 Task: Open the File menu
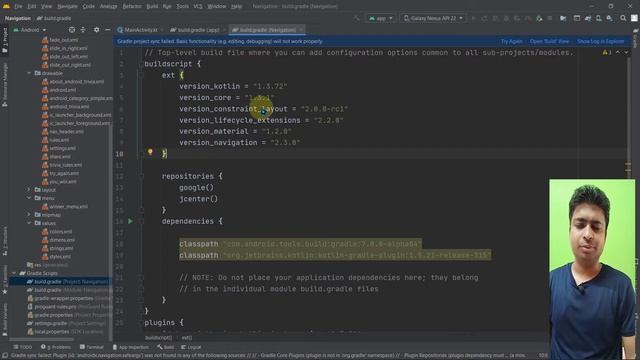pos(18,7)
